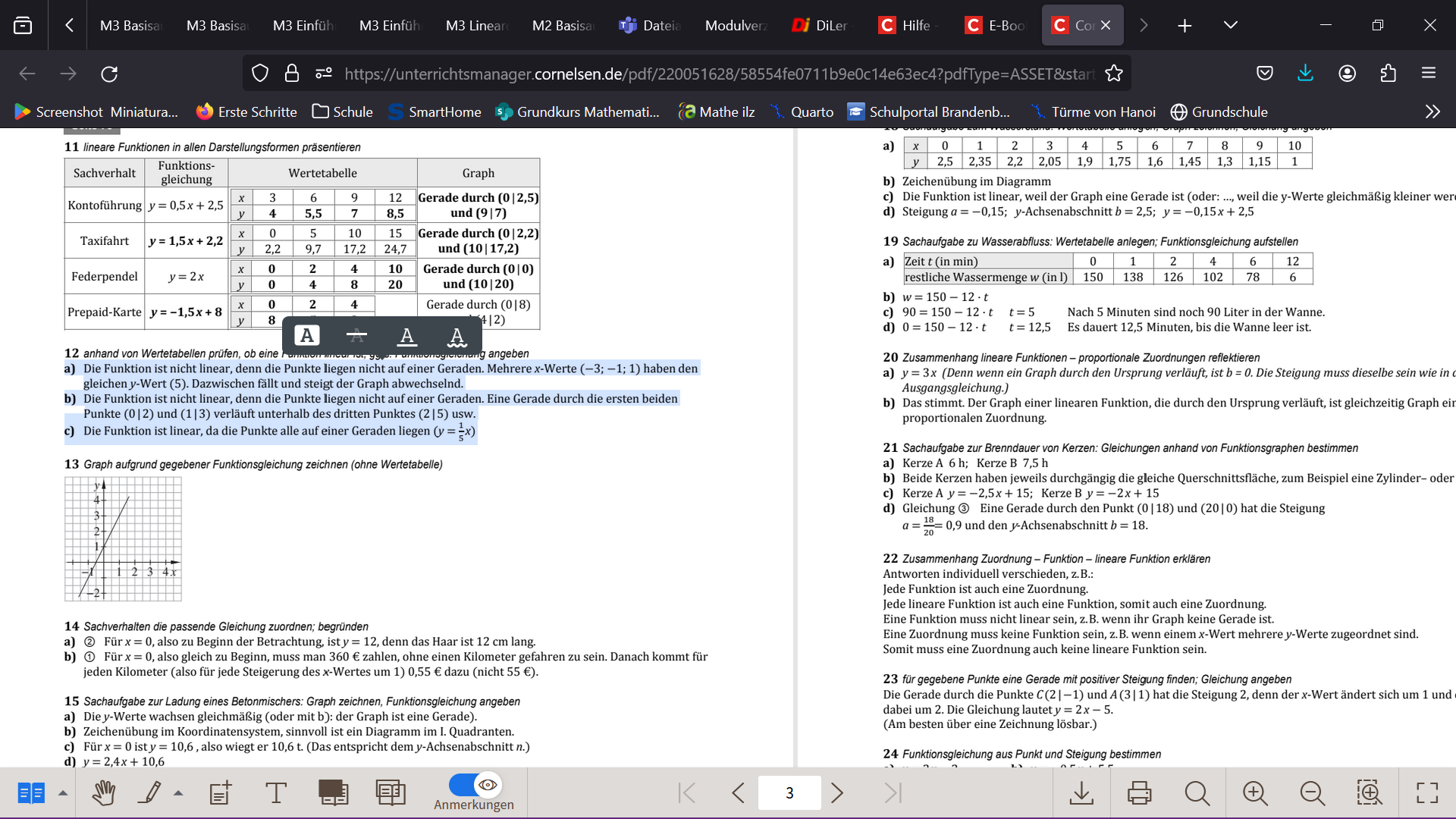Select the pencil drawing tool
1456x819 pixels.
[x=150, y=793]
